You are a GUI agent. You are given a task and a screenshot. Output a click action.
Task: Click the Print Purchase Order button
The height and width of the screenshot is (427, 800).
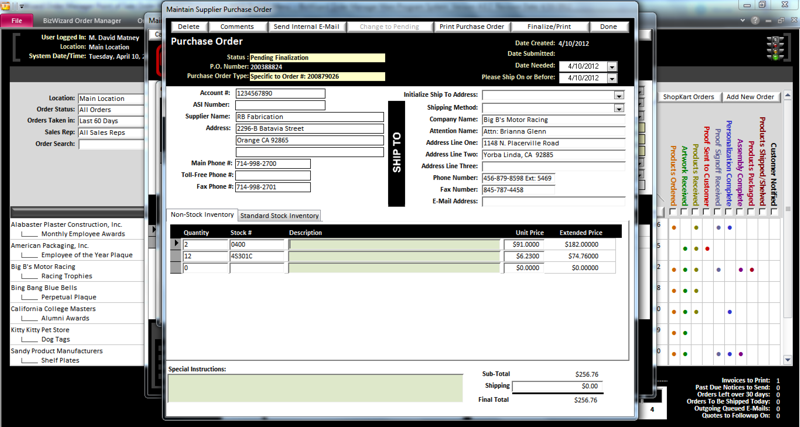pyautogui.click(x=472, y=27)
